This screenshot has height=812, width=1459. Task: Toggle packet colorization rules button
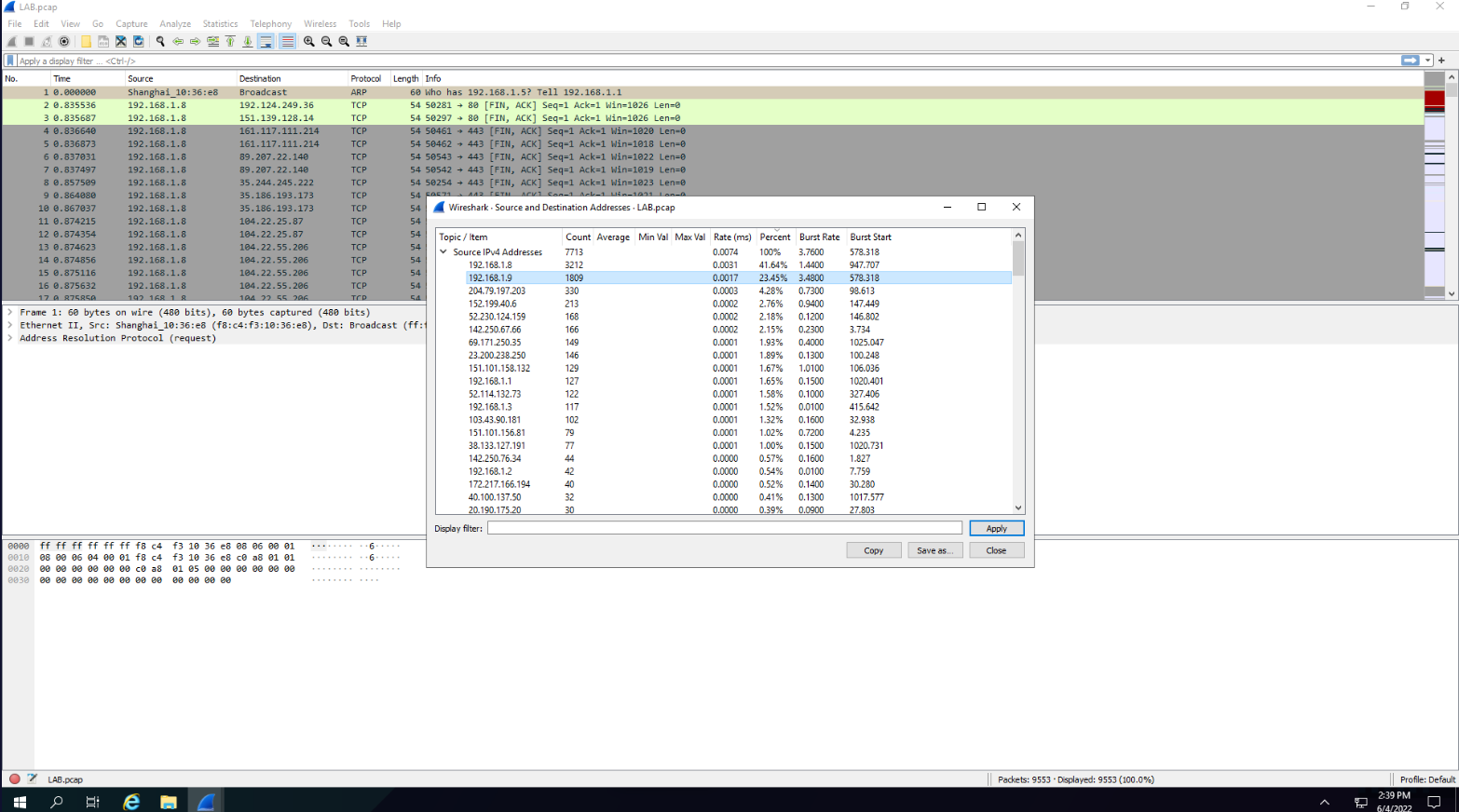tap(287, 42)
